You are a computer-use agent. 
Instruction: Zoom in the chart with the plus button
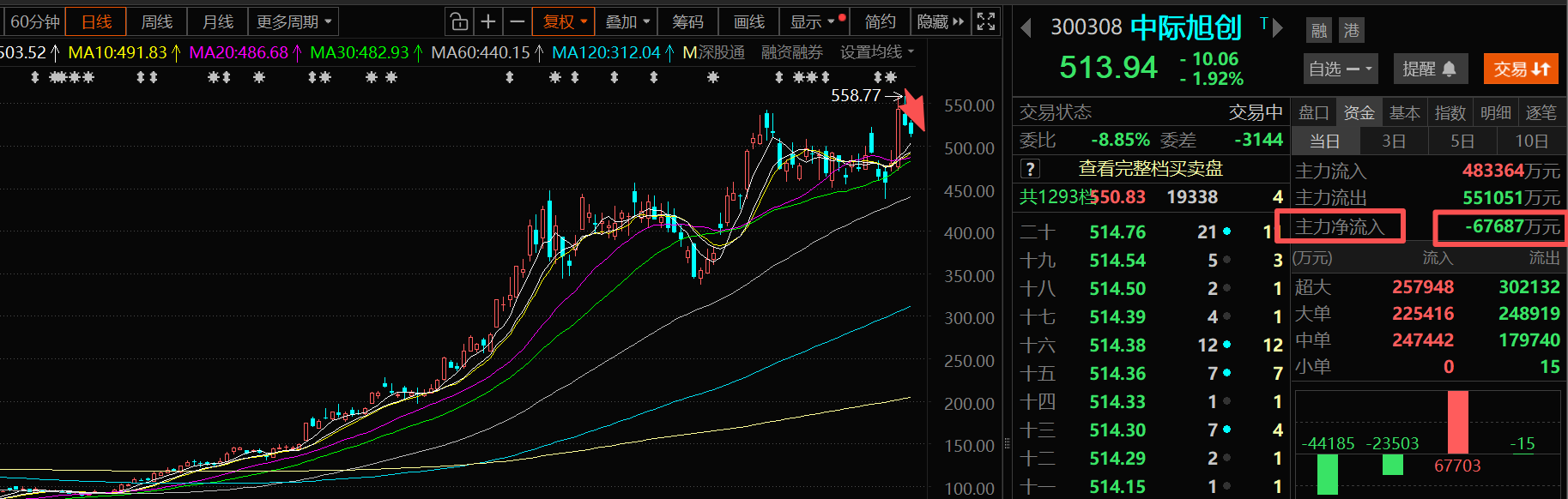click(488, 21)
